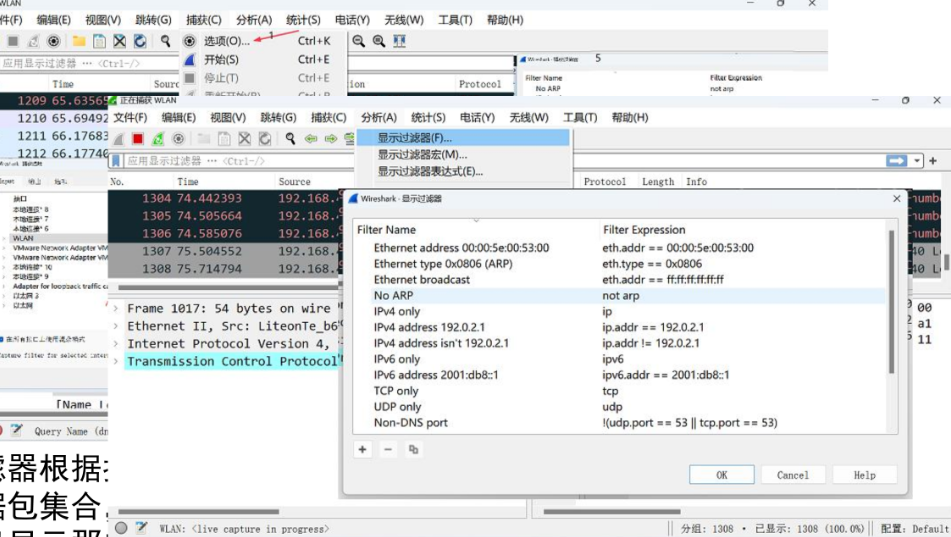
Task: Choose 选项(O)... in the Capture menu
Action: coord(226,41)
